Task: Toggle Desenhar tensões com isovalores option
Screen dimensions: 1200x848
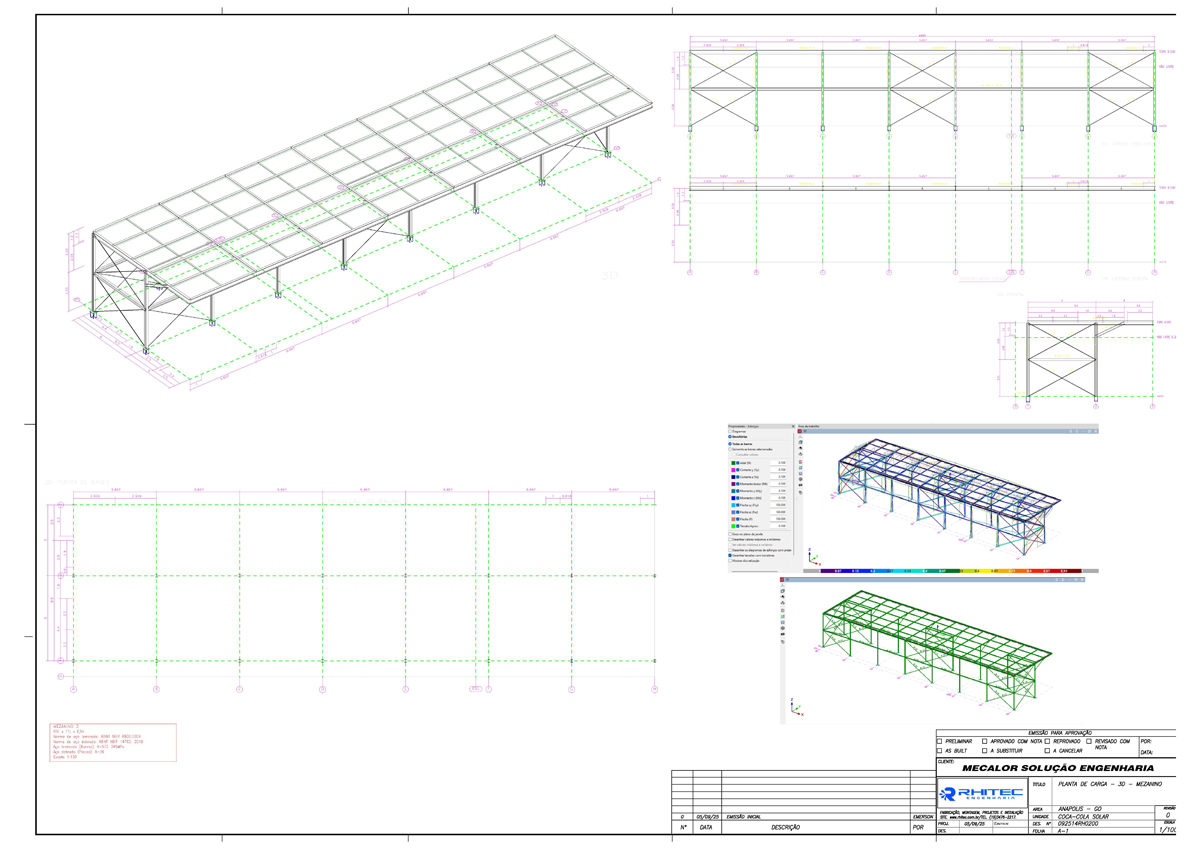Action: tap(730, 555)
